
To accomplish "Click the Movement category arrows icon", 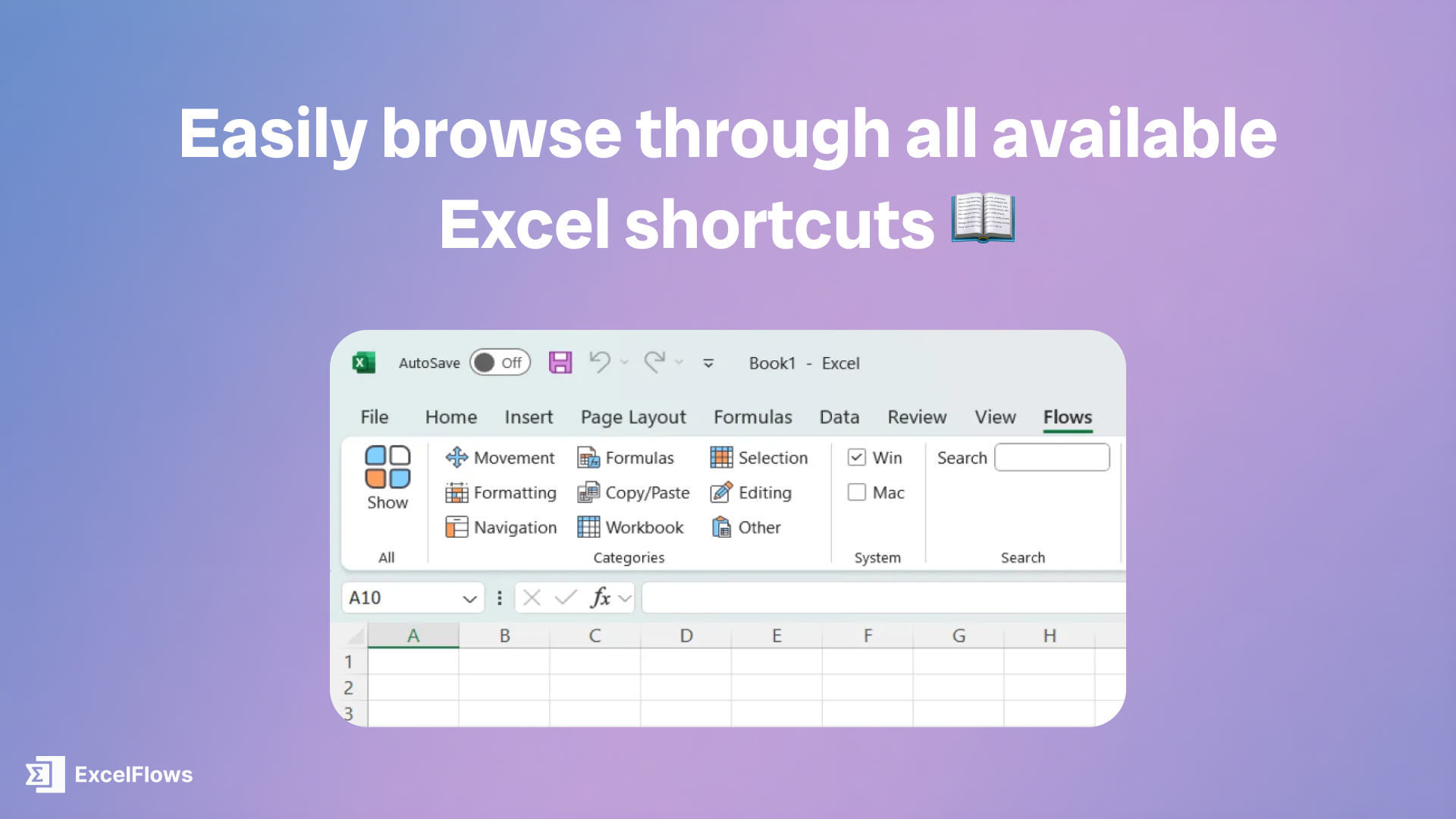I will tap(457, 457).
